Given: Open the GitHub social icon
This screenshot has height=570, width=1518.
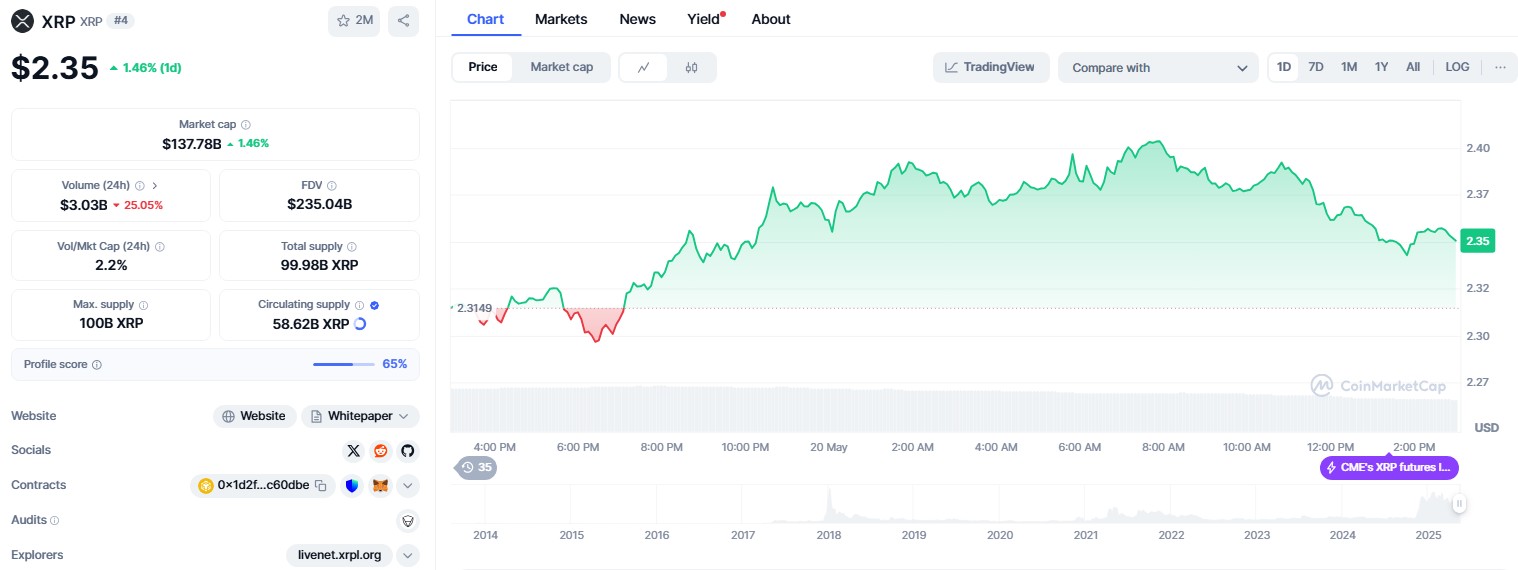Looking at the screenshot, I should (407, 451).
